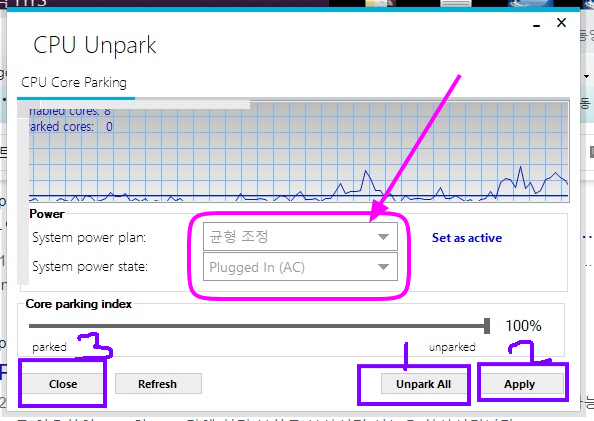Click the CPU usage graph area
Screen dimensions: 594x421
(x=299, y=152)
